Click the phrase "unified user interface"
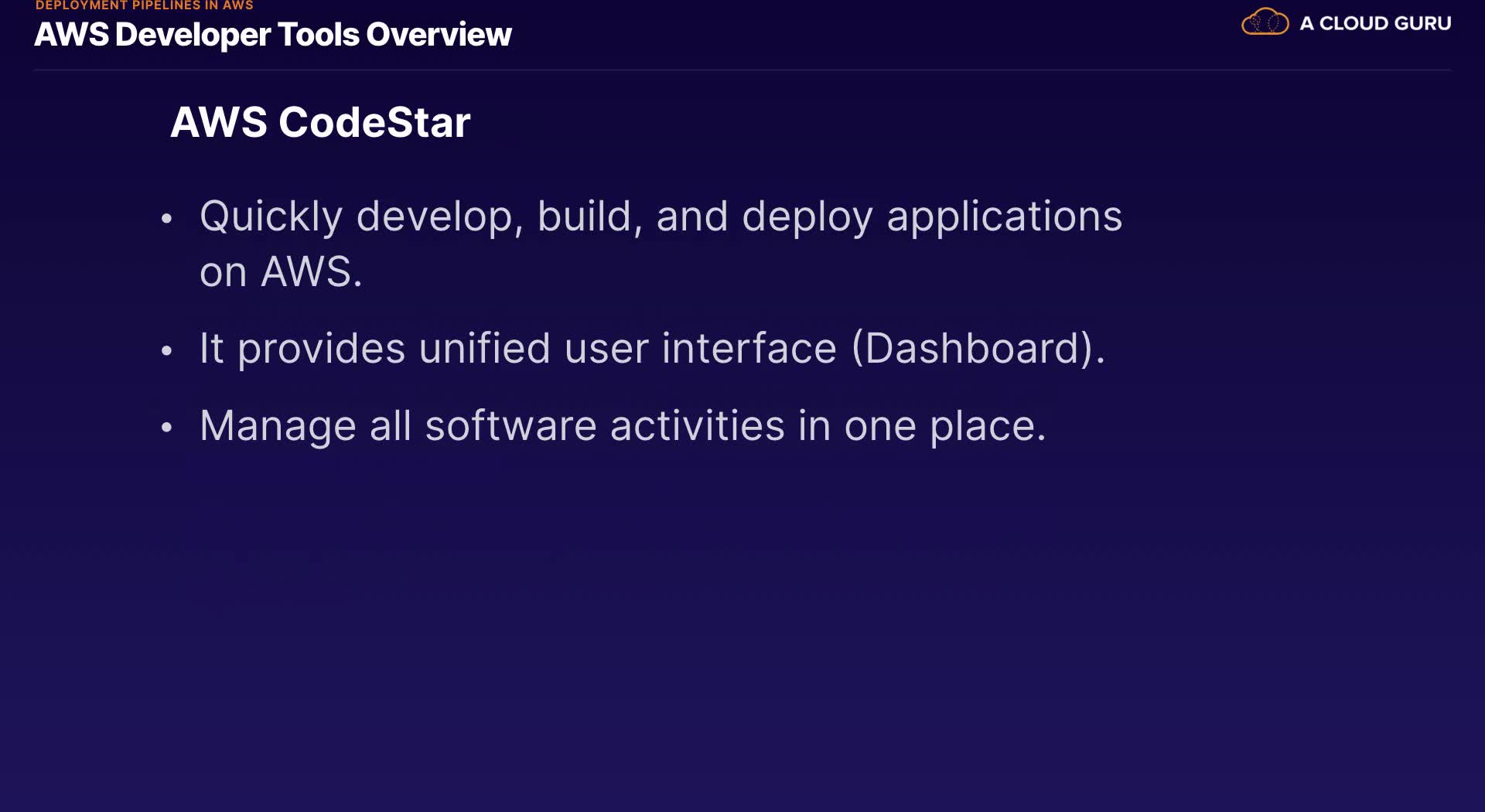The height and width of the screenshot is (812, 1485). click(x=628, y=349)
